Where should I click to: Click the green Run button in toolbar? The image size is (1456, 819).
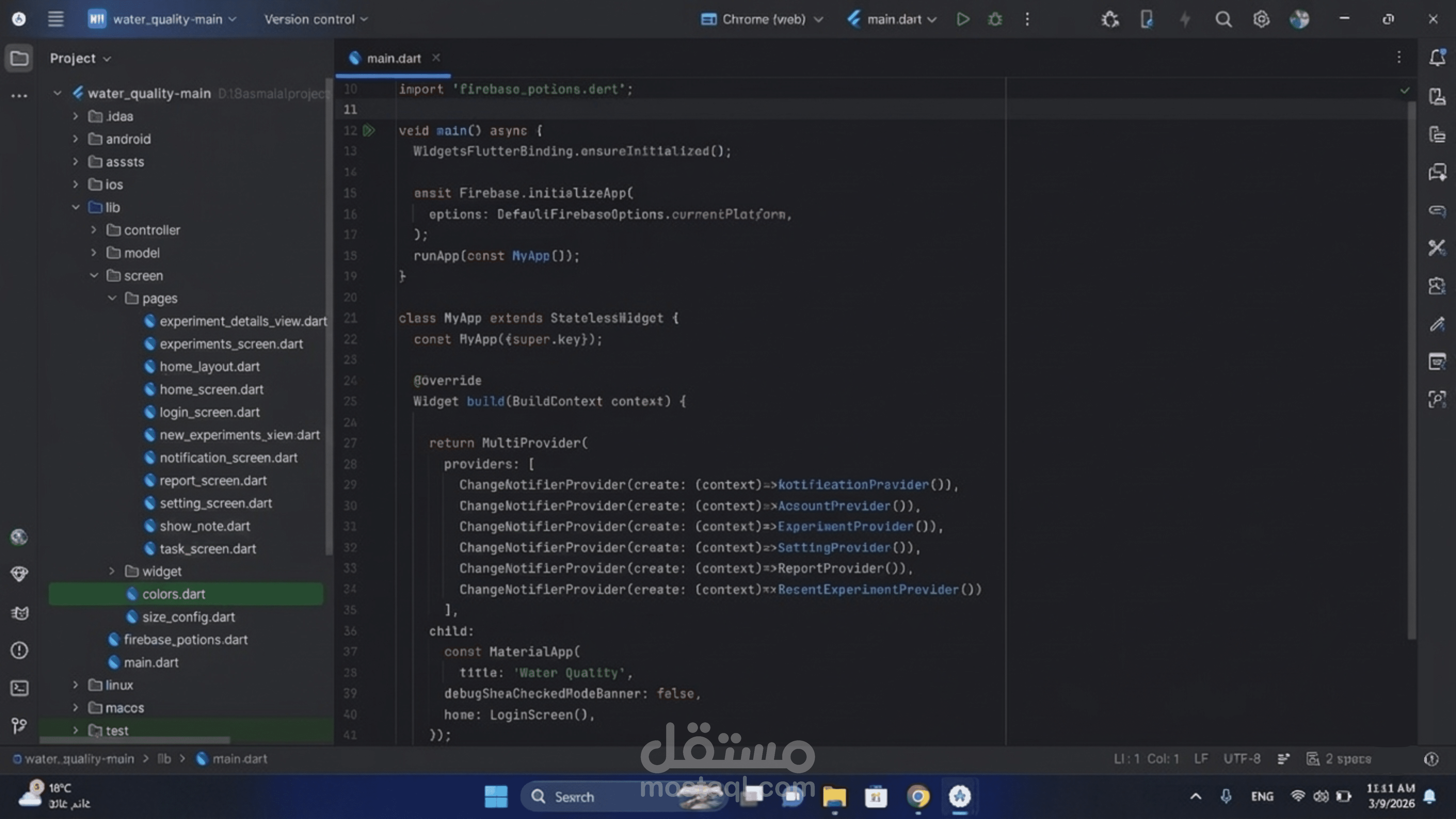pos(962,19)
